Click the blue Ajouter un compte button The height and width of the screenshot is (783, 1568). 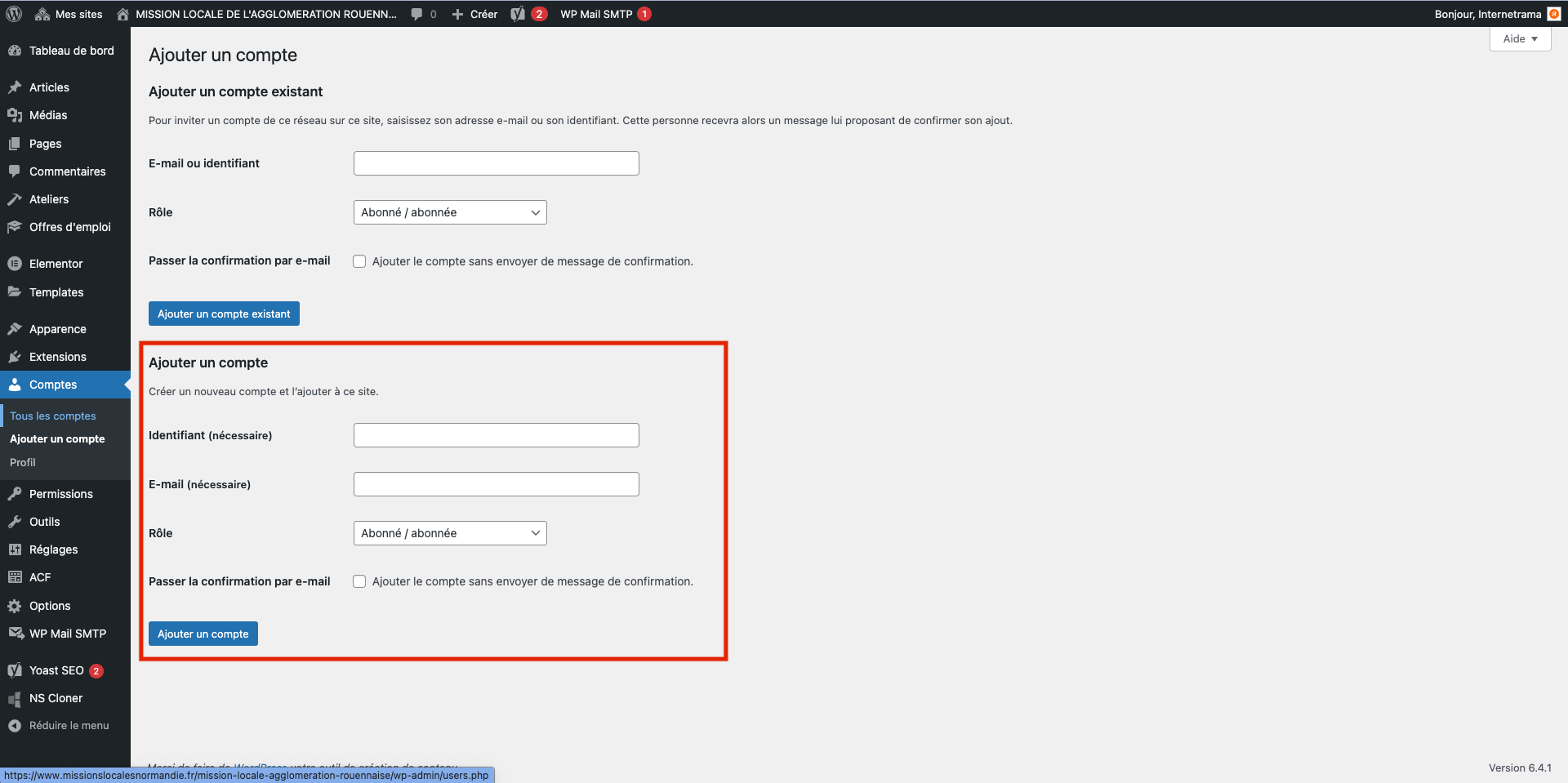coord(203,634)
